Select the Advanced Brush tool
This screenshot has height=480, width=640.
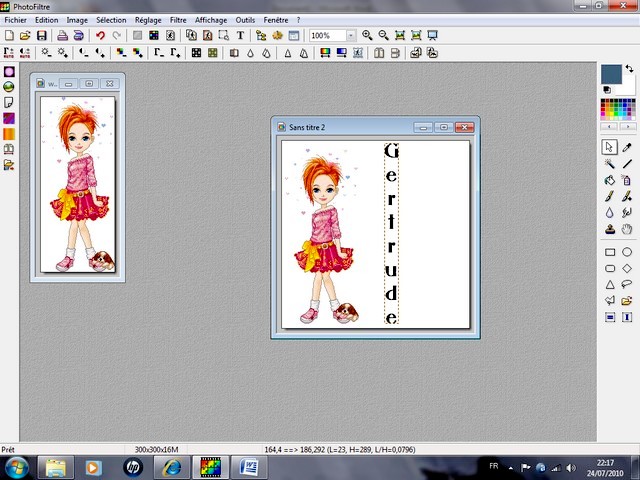627,196
